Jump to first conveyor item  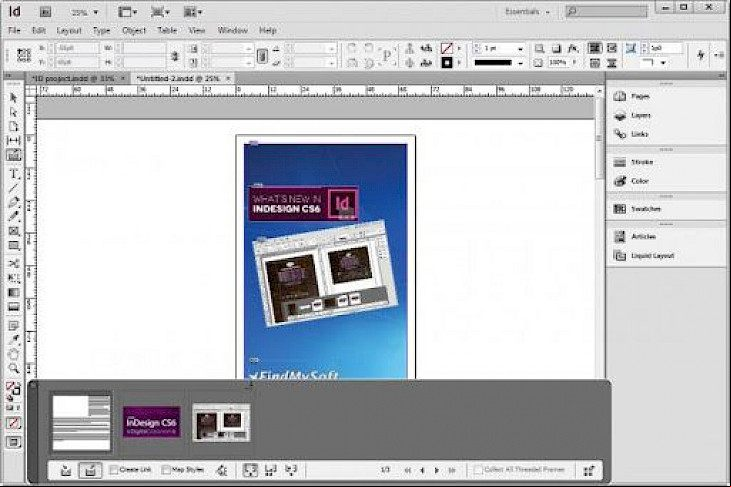tap(407, 471)
